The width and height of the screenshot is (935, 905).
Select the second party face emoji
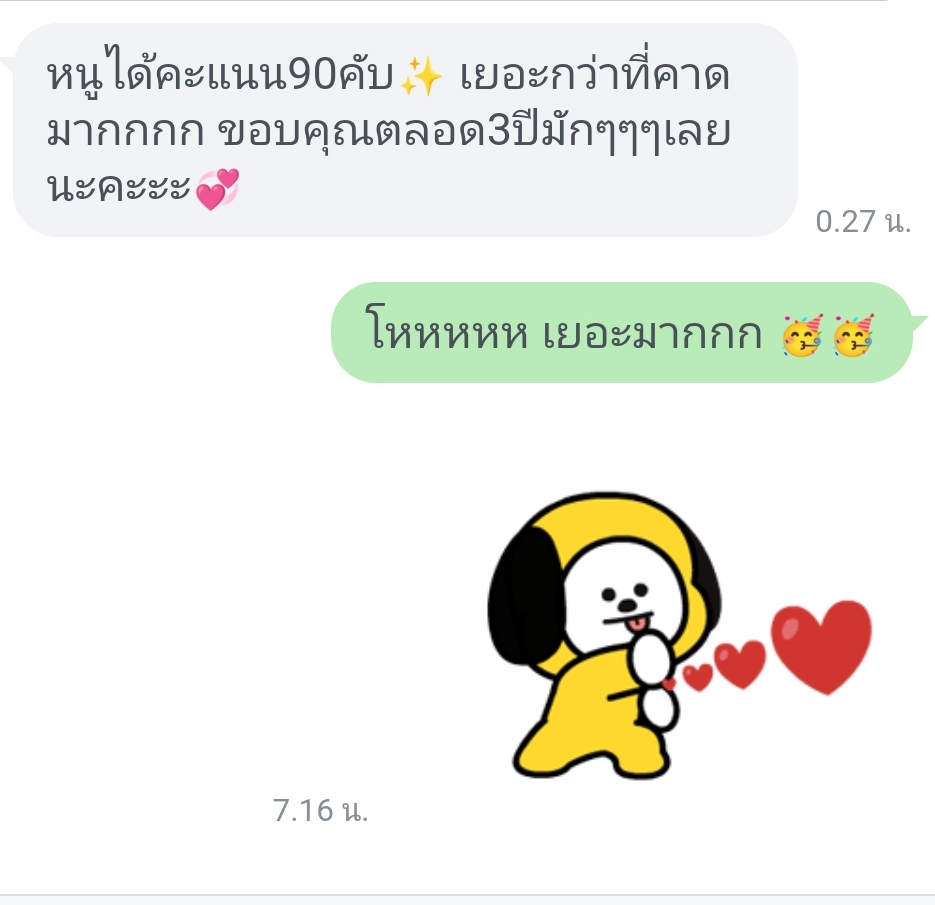coord(854,335)
